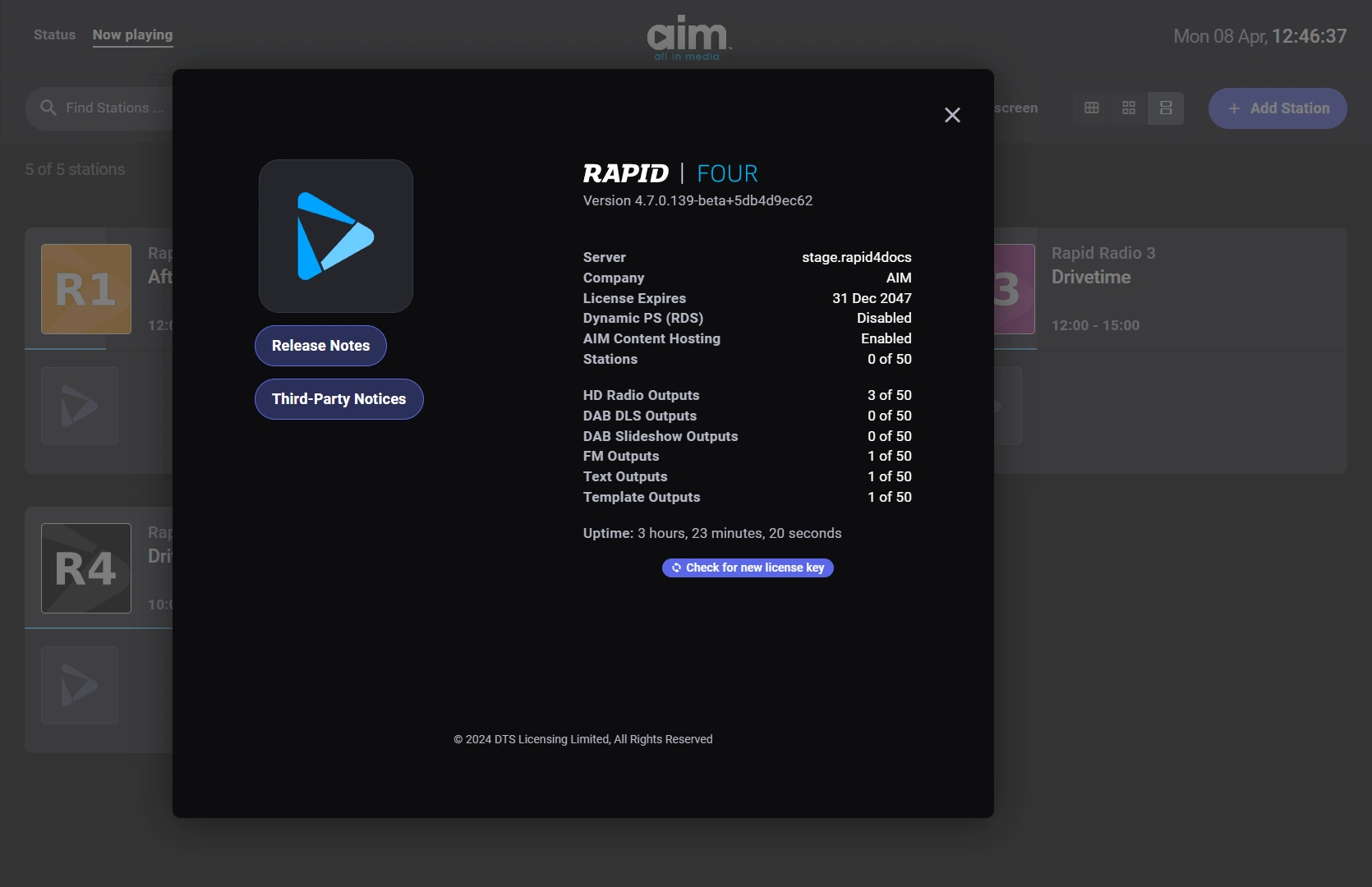Open Rapid Radio 3 station title

point(1103,253)
